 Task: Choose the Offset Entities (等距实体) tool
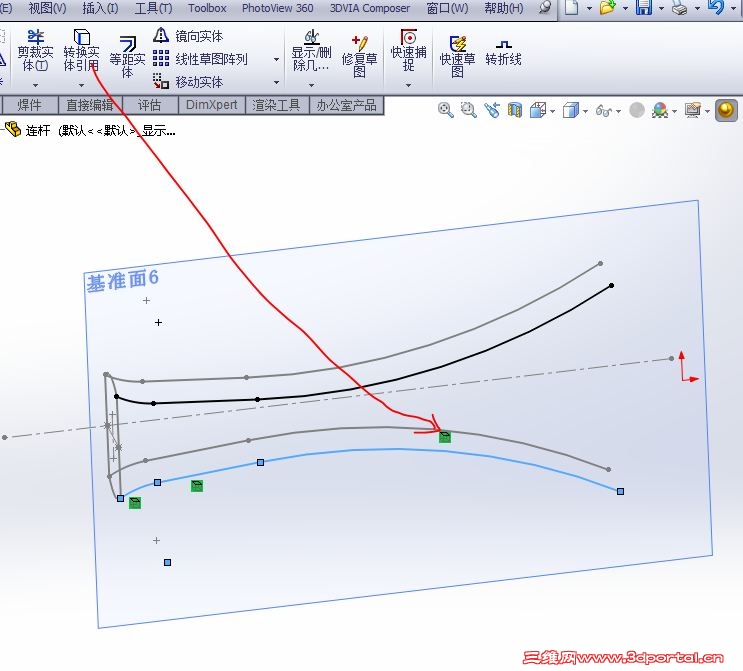point(127,57)
